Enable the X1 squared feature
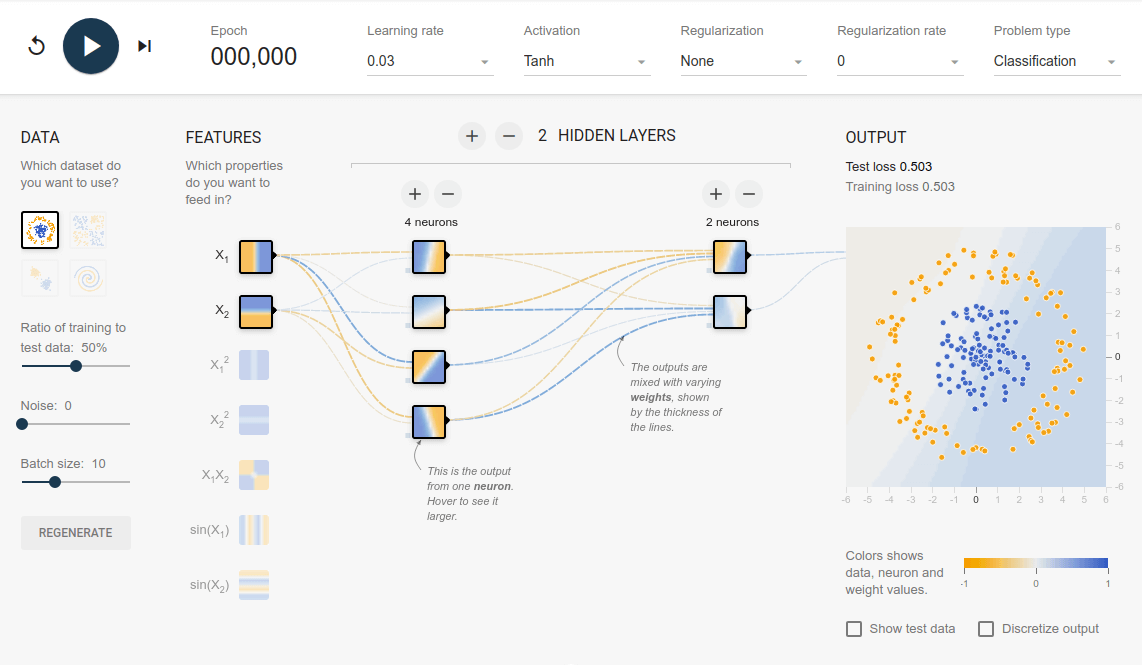 pyautogui.click(x=254, y=366)
